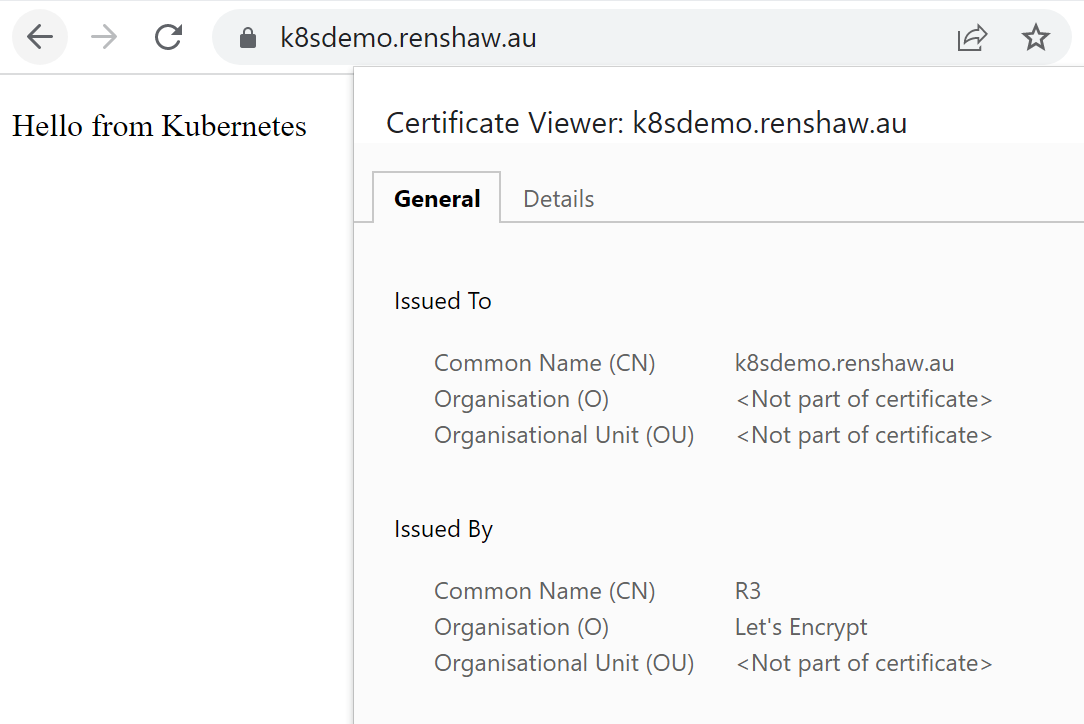Click the Certificate Viewer title text

point(646,123)
